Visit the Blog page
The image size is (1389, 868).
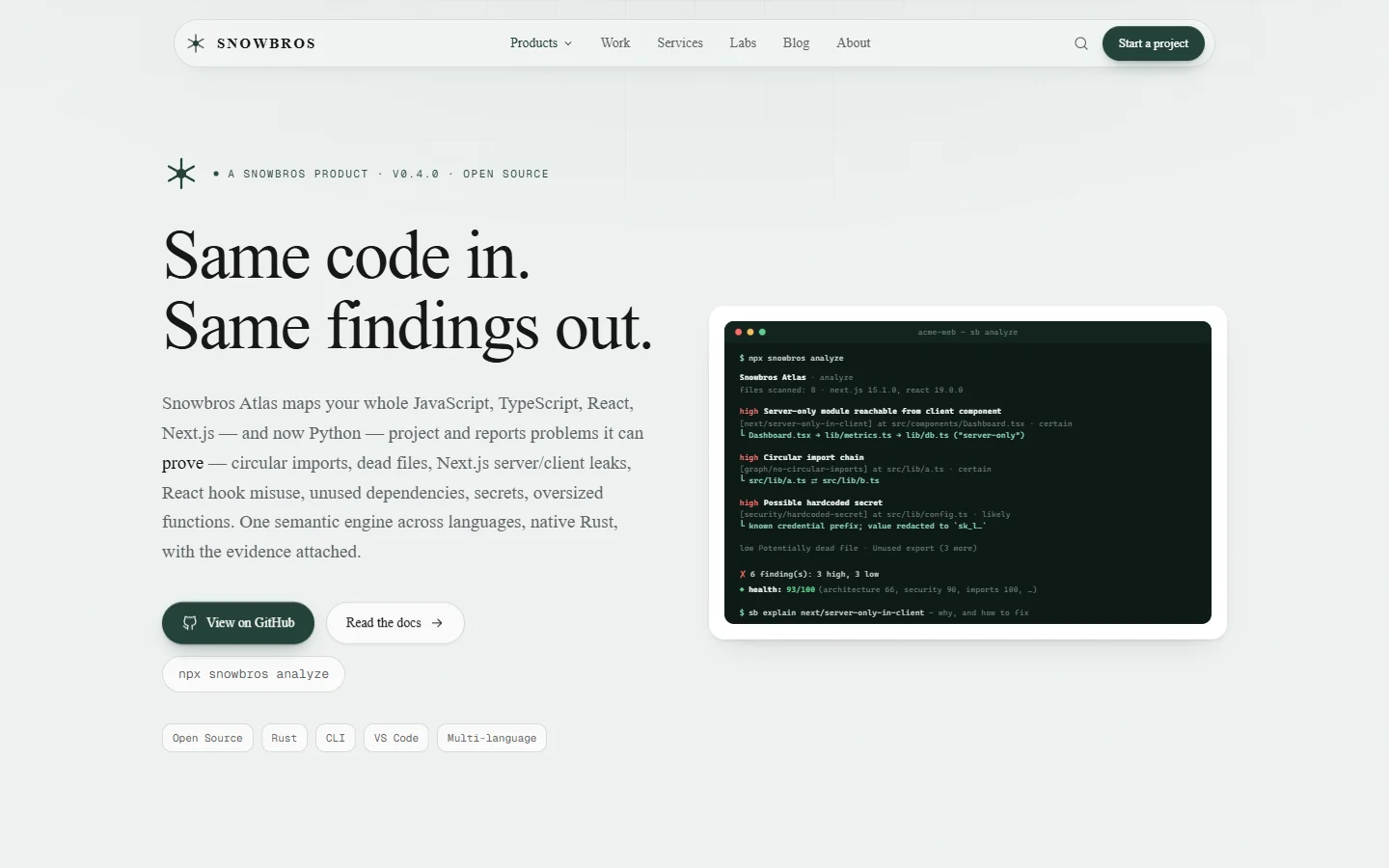click(x=796, y=43)
